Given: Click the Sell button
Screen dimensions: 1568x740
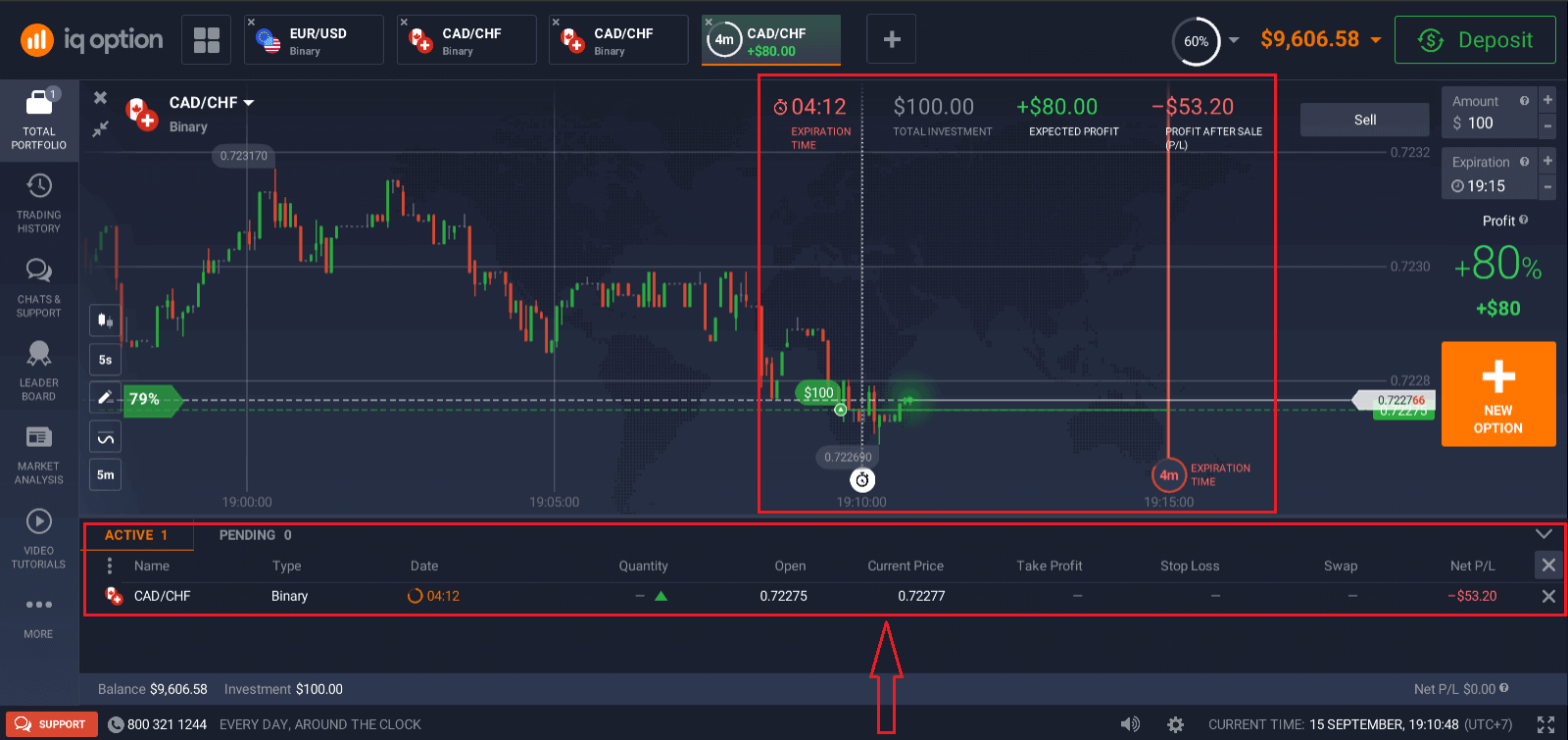Looking at the screenshot, I should 1364,120.
